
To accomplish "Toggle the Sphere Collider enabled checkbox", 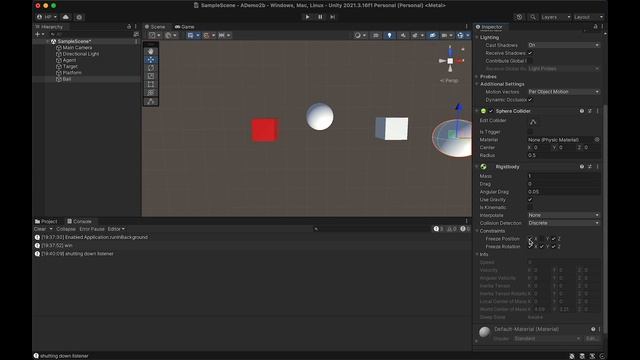I will 491,111.
